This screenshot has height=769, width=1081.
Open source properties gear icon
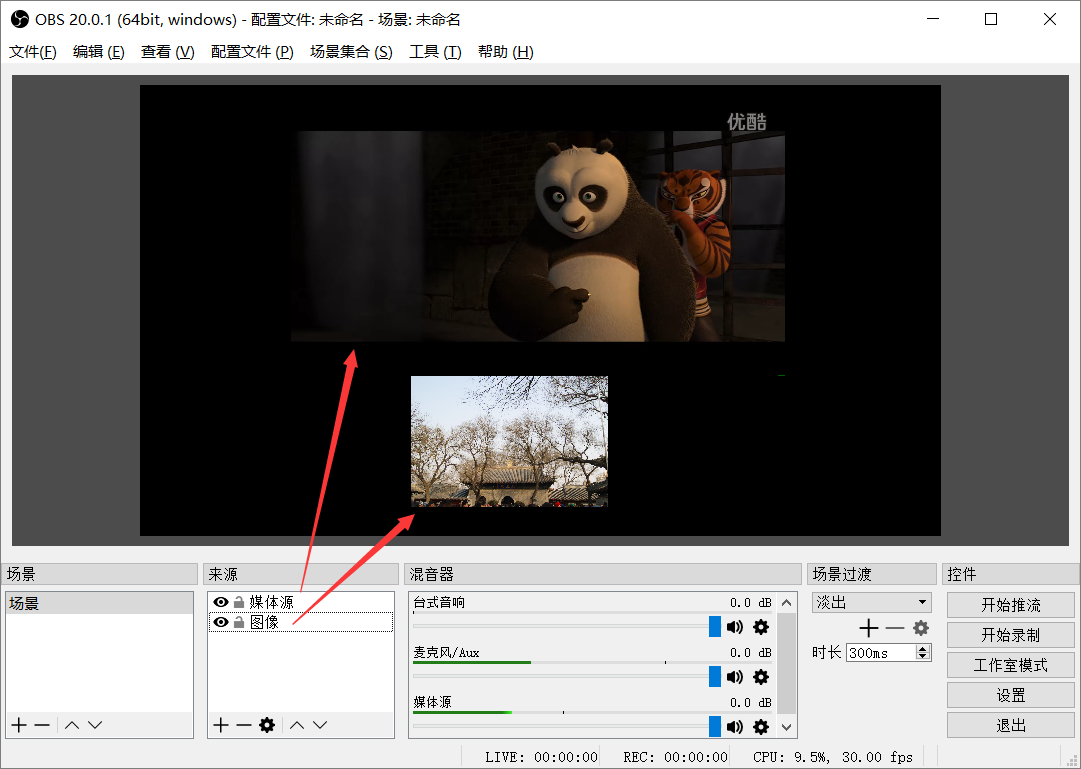pyautogui.click(x=267, y=725)
